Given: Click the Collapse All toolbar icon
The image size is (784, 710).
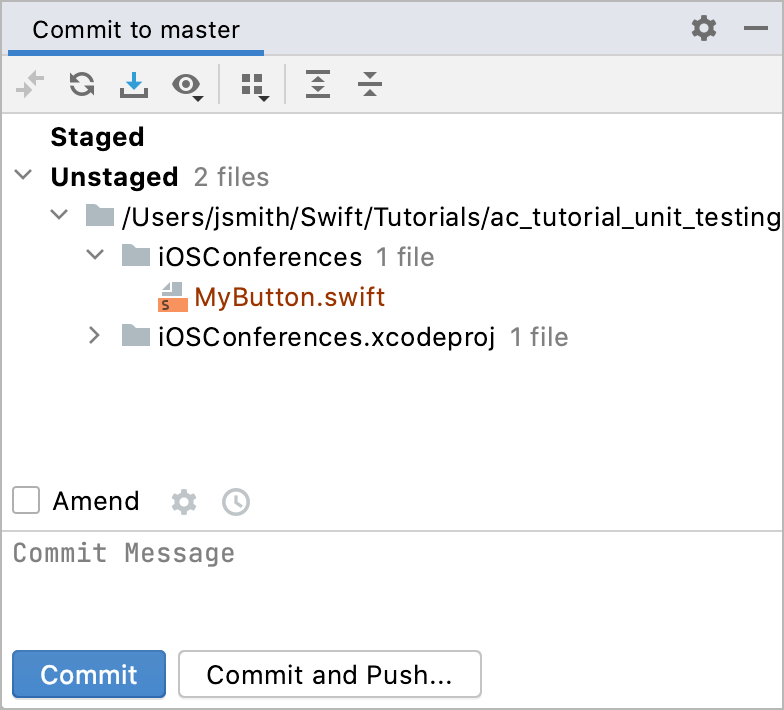Looking at the screenshot, I should (370, 84).
